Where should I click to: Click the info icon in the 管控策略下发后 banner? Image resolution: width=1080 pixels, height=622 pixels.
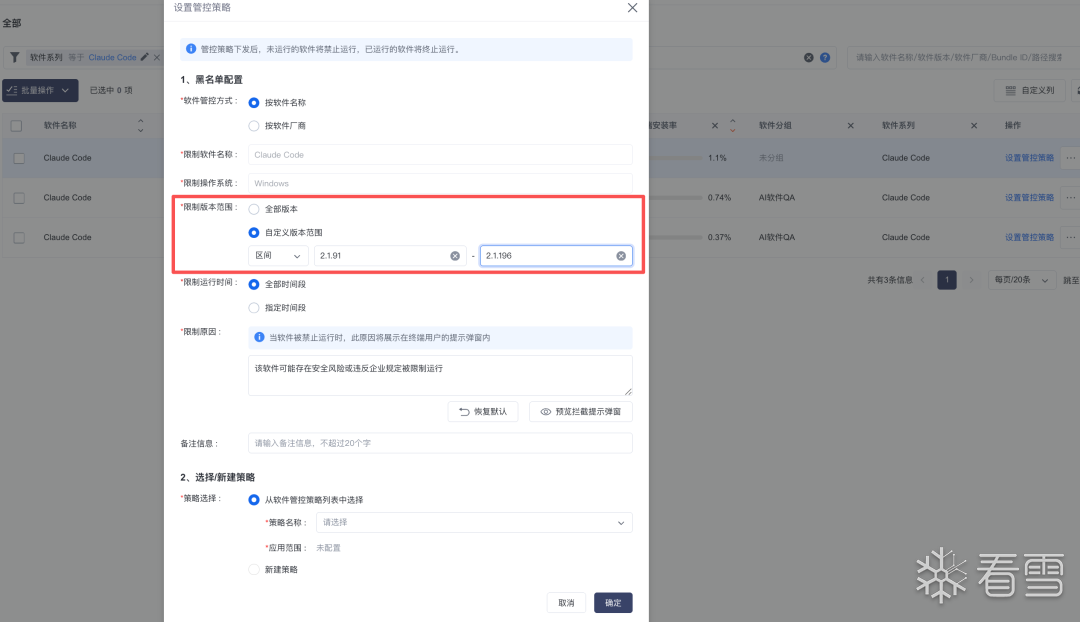click(191, 49)
